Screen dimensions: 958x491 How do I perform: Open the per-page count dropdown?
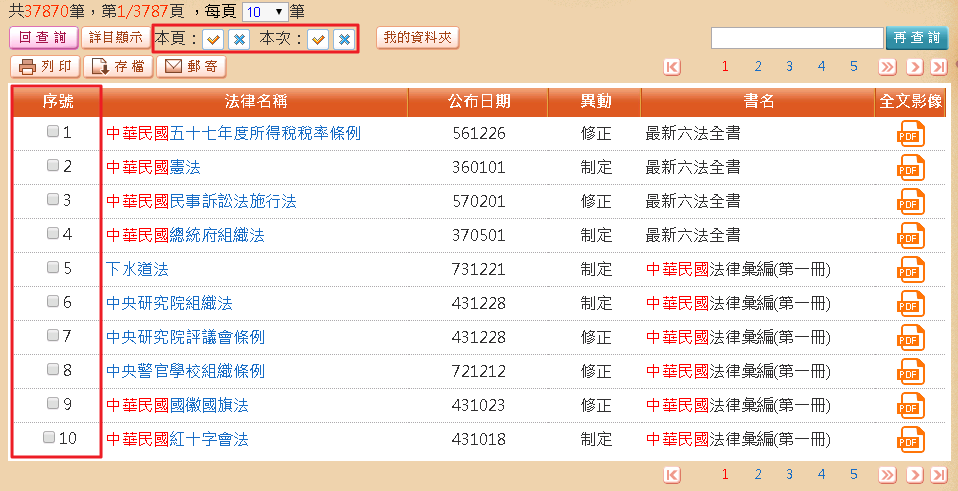click(265, 11)
